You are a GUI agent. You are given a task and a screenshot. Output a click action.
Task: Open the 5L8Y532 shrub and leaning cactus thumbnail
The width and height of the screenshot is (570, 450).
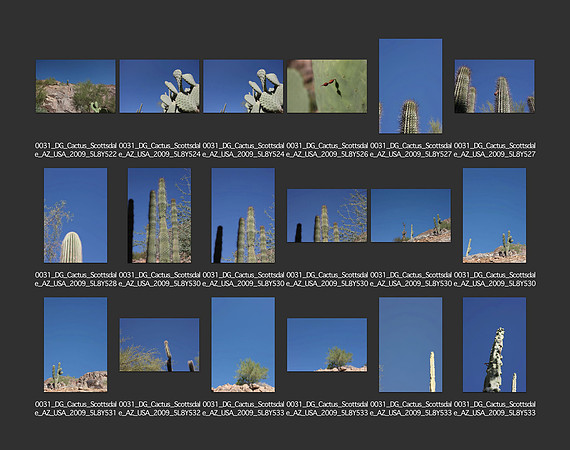[159, 345]
